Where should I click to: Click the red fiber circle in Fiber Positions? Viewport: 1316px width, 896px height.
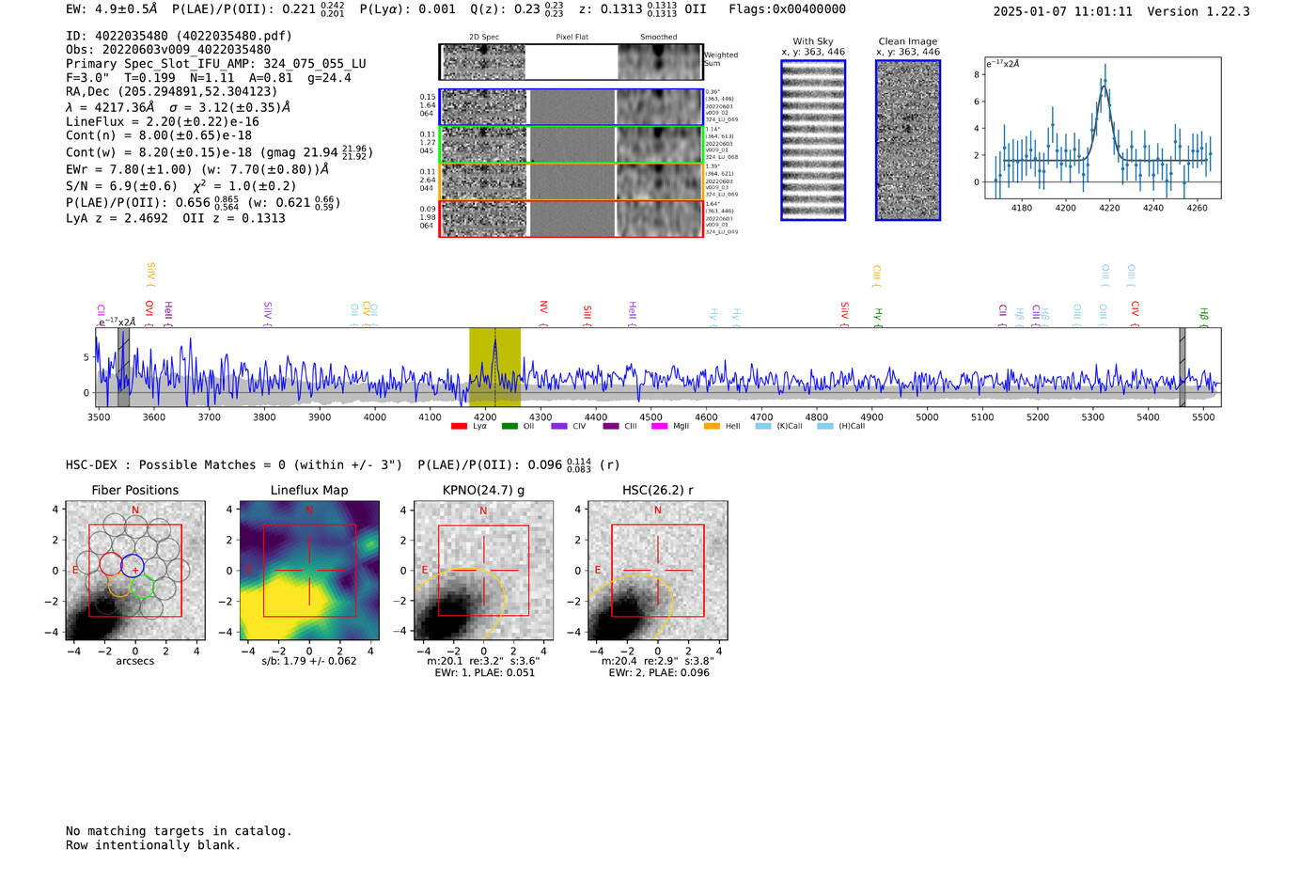[x=111, y=563]
